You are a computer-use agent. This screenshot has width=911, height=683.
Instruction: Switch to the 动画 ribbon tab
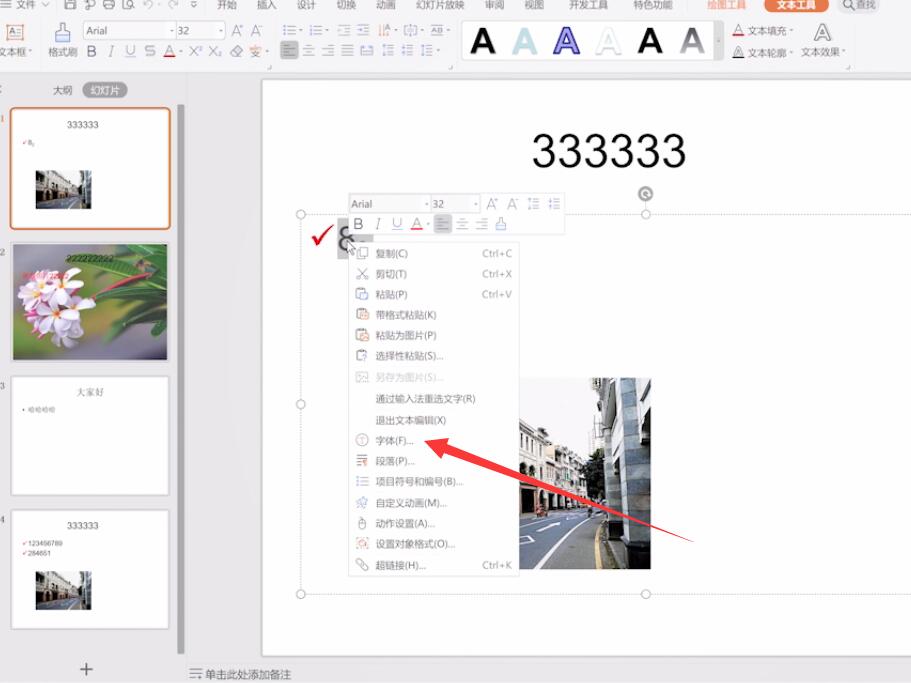tap(385, 5)
